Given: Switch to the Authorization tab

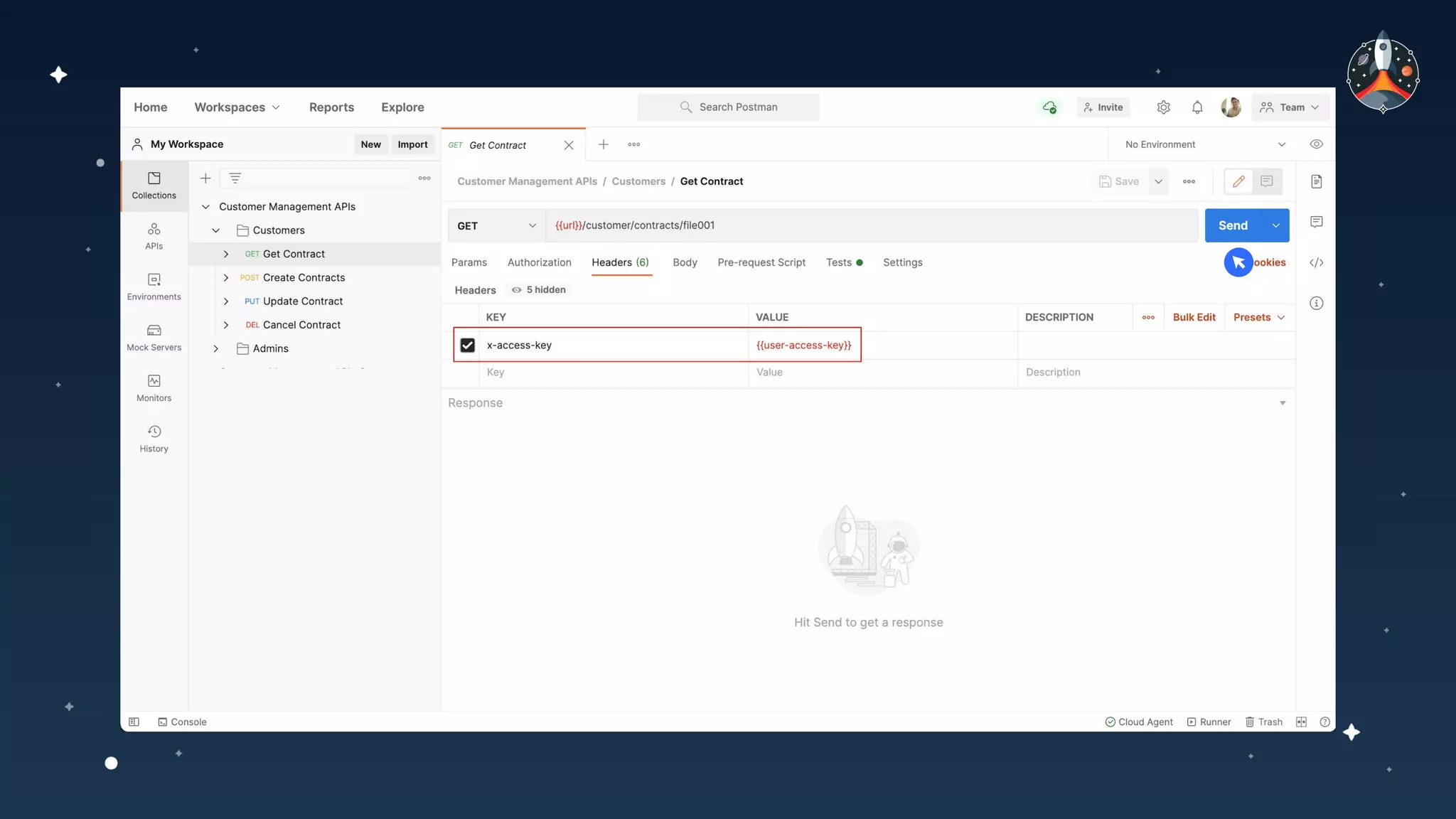Looking at the screenshot, I should point(539,262).
